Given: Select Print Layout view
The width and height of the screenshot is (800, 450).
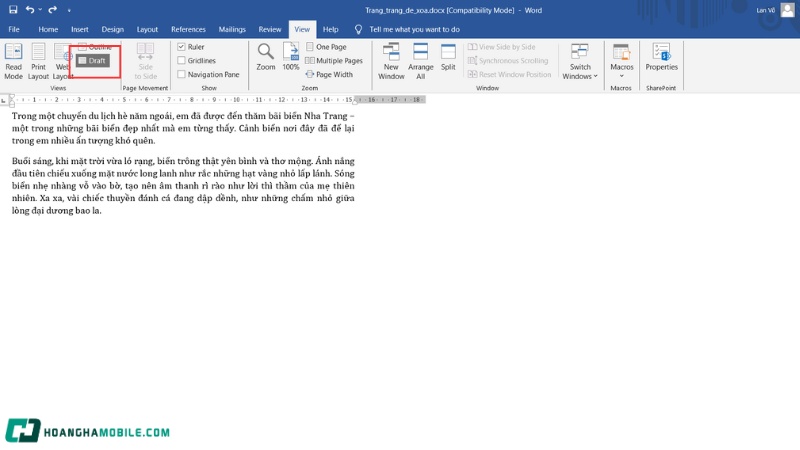Looking at the screenshot, I should 38,60.
